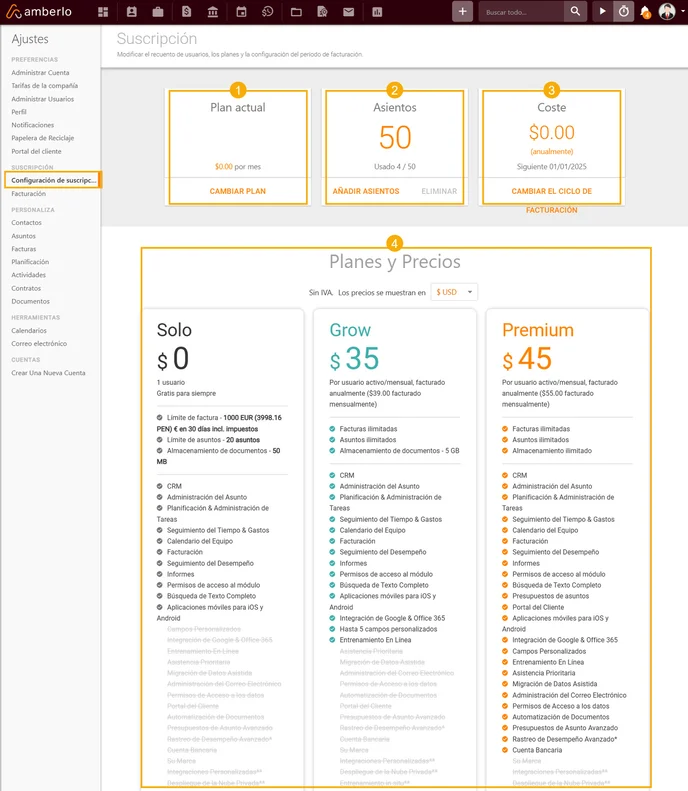Screen dimensions: 688x791
Task: Open Notificaciones settings
Action: 32,125
